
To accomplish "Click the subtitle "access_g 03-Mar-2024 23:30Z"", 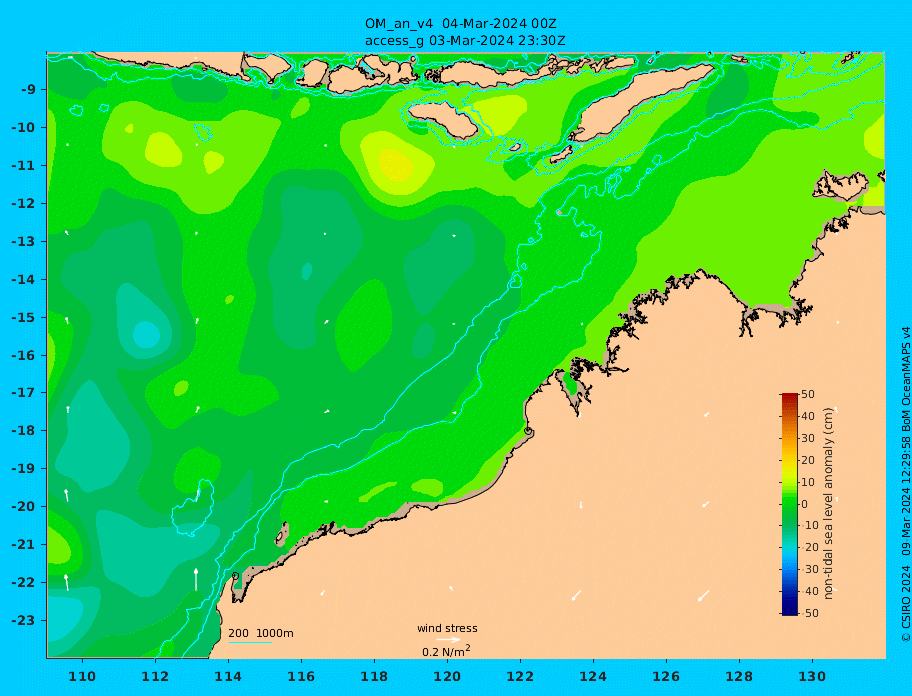I will (465, 41).
